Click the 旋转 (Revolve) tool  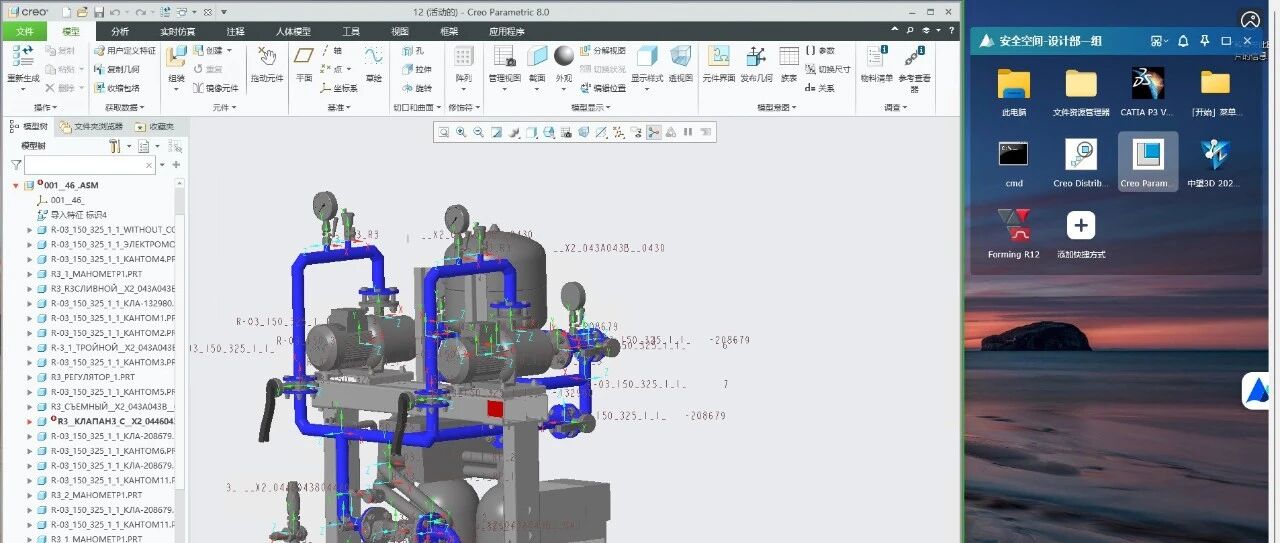417,88
